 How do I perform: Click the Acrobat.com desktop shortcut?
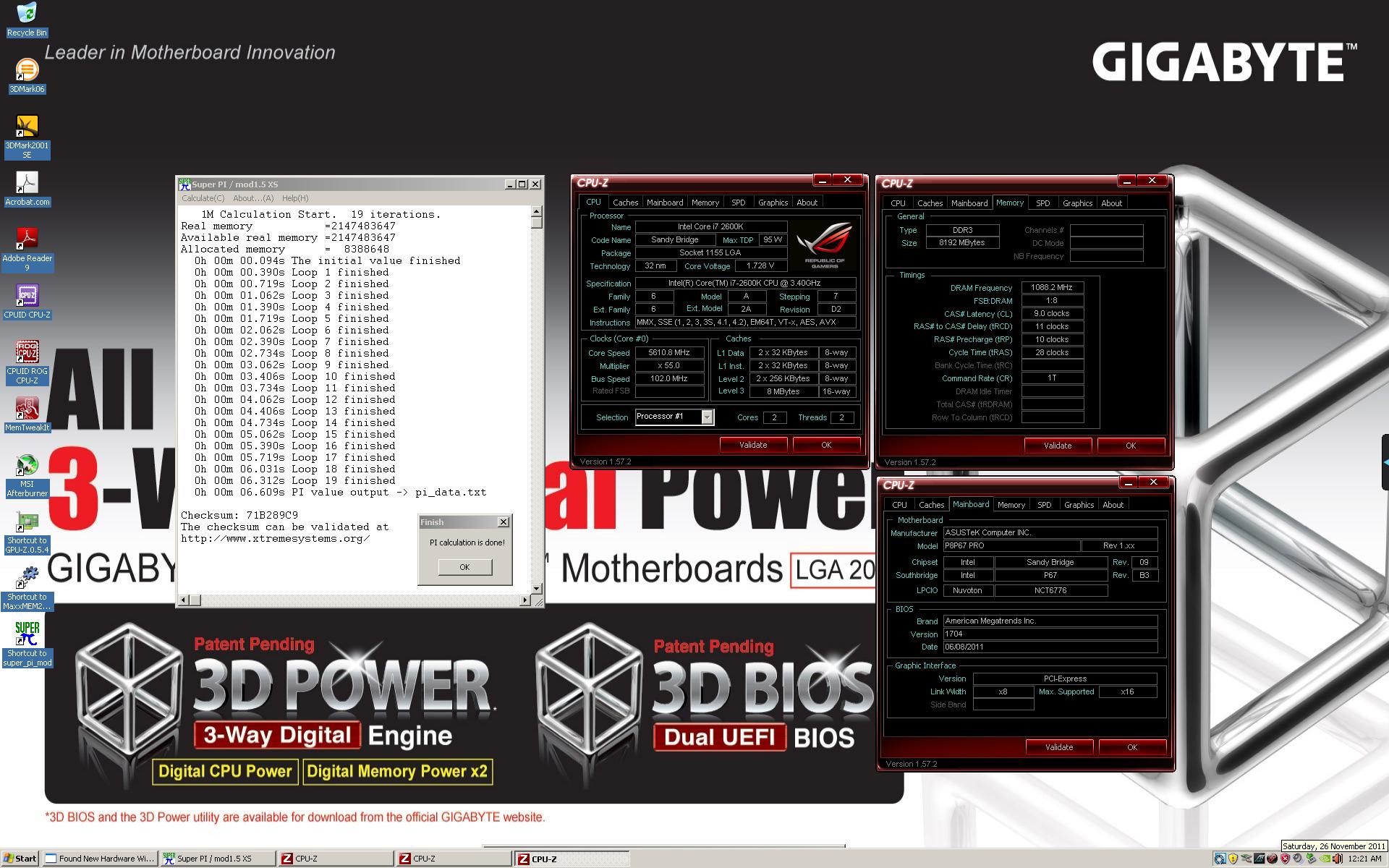coord(27,189)
